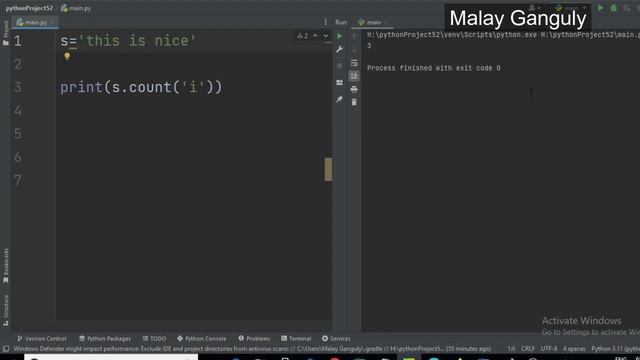Rerun main with the green Run tool window arrow
The image size is (640, 360).
click(x=339, y=36)
